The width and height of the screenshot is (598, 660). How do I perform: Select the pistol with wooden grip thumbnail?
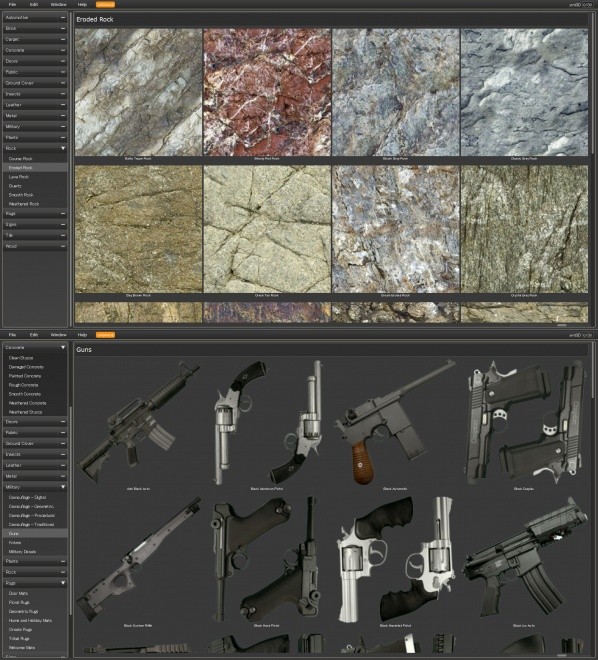pos(396,423)
